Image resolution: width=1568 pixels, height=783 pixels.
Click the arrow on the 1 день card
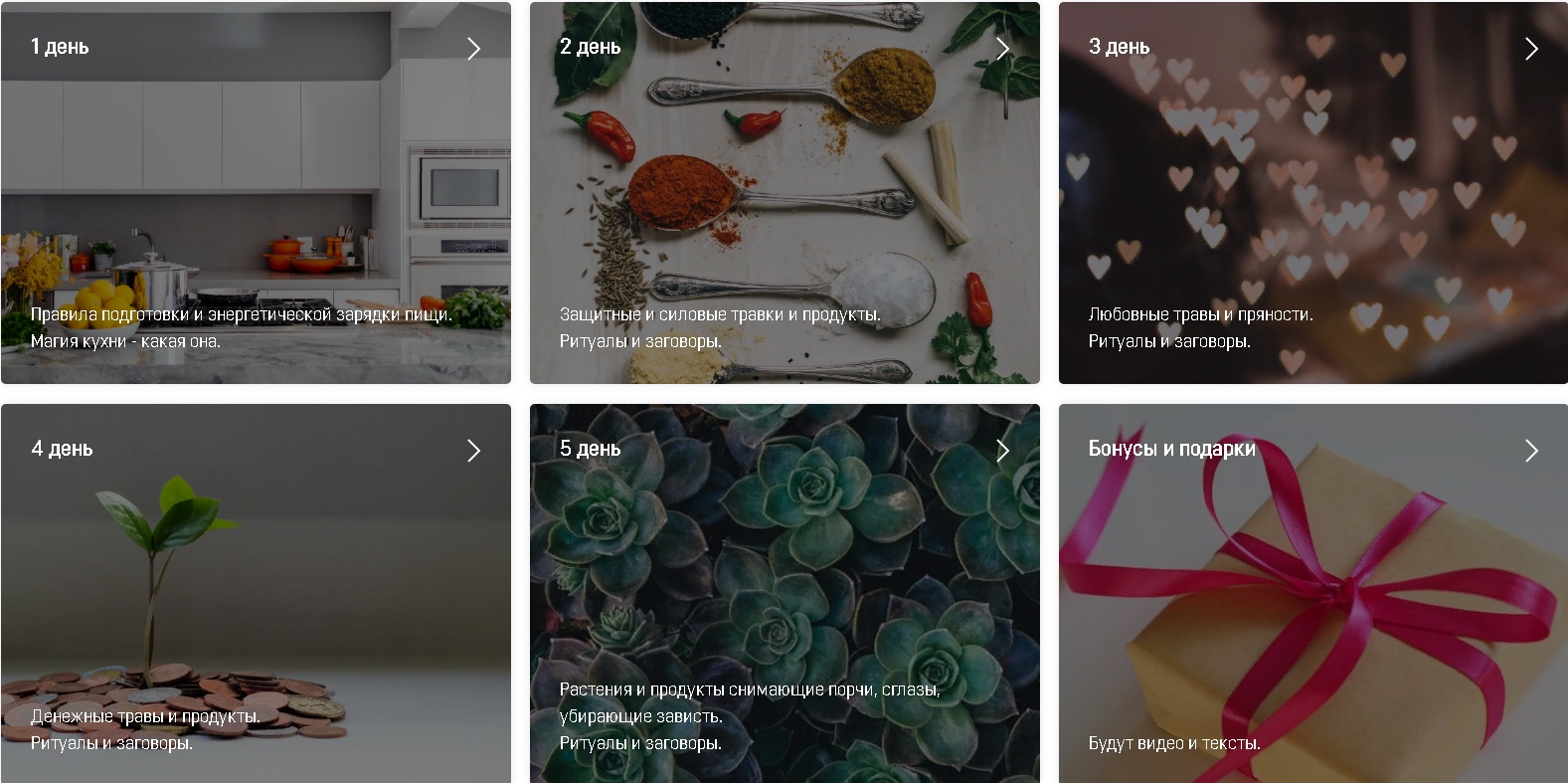point(473,49)
